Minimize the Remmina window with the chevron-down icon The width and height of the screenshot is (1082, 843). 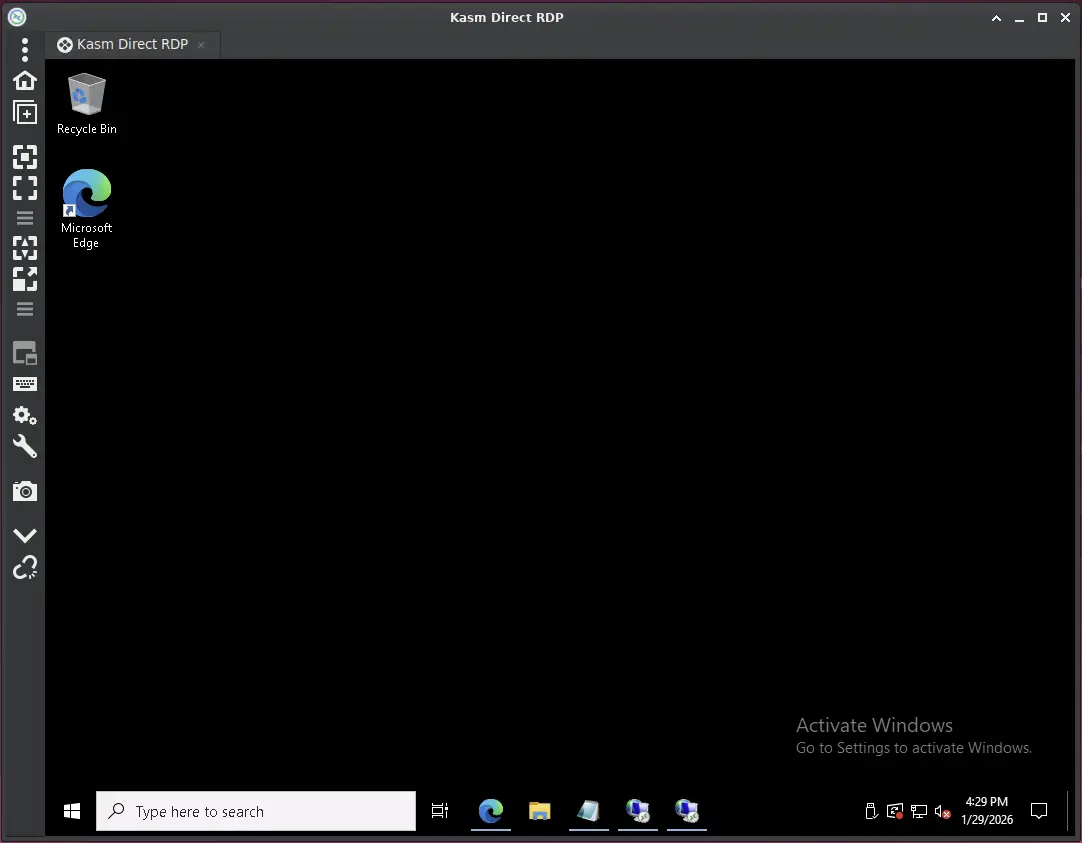point(25,535)
